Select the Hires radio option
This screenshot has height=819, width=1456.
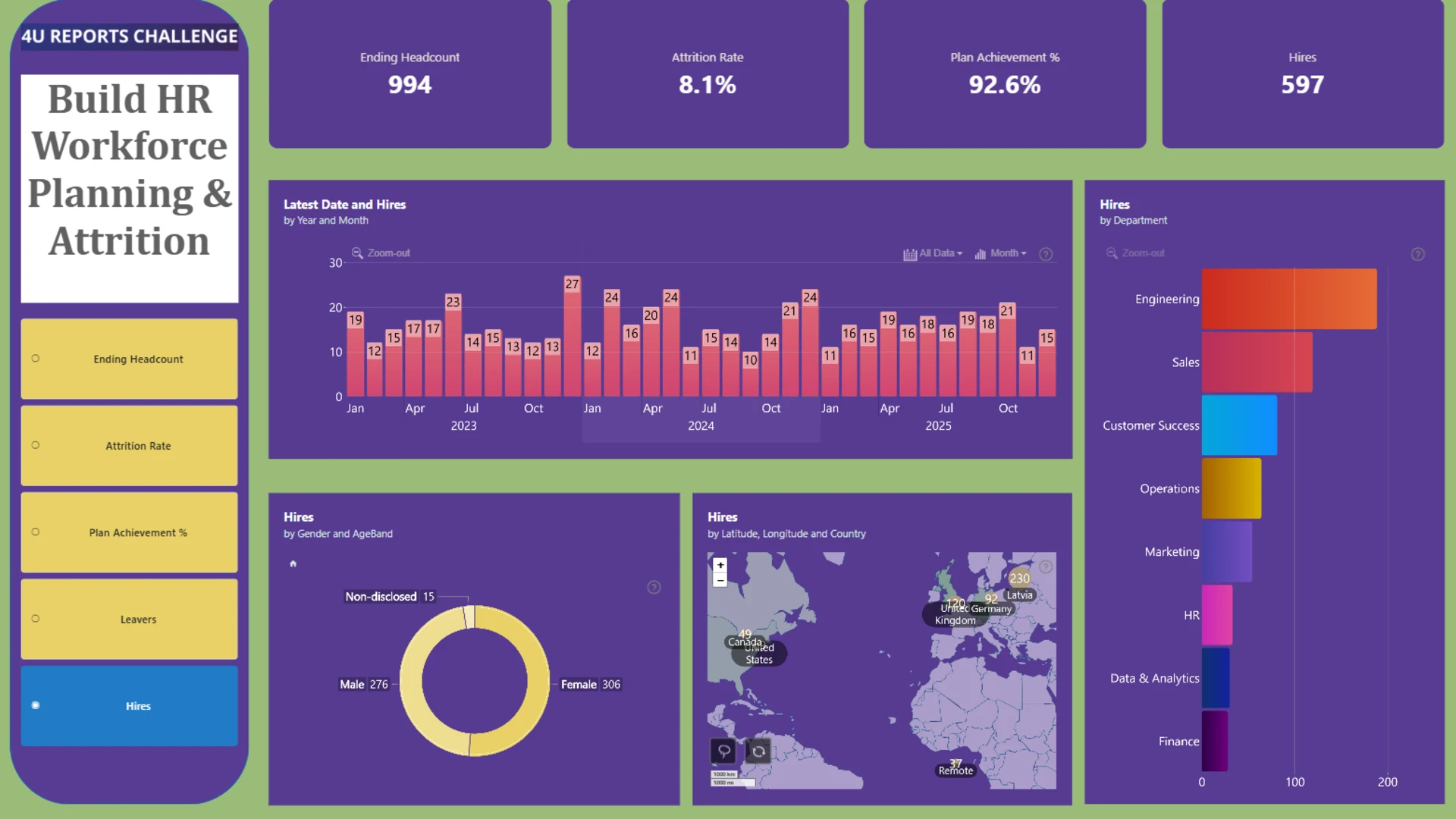[36, 705]
